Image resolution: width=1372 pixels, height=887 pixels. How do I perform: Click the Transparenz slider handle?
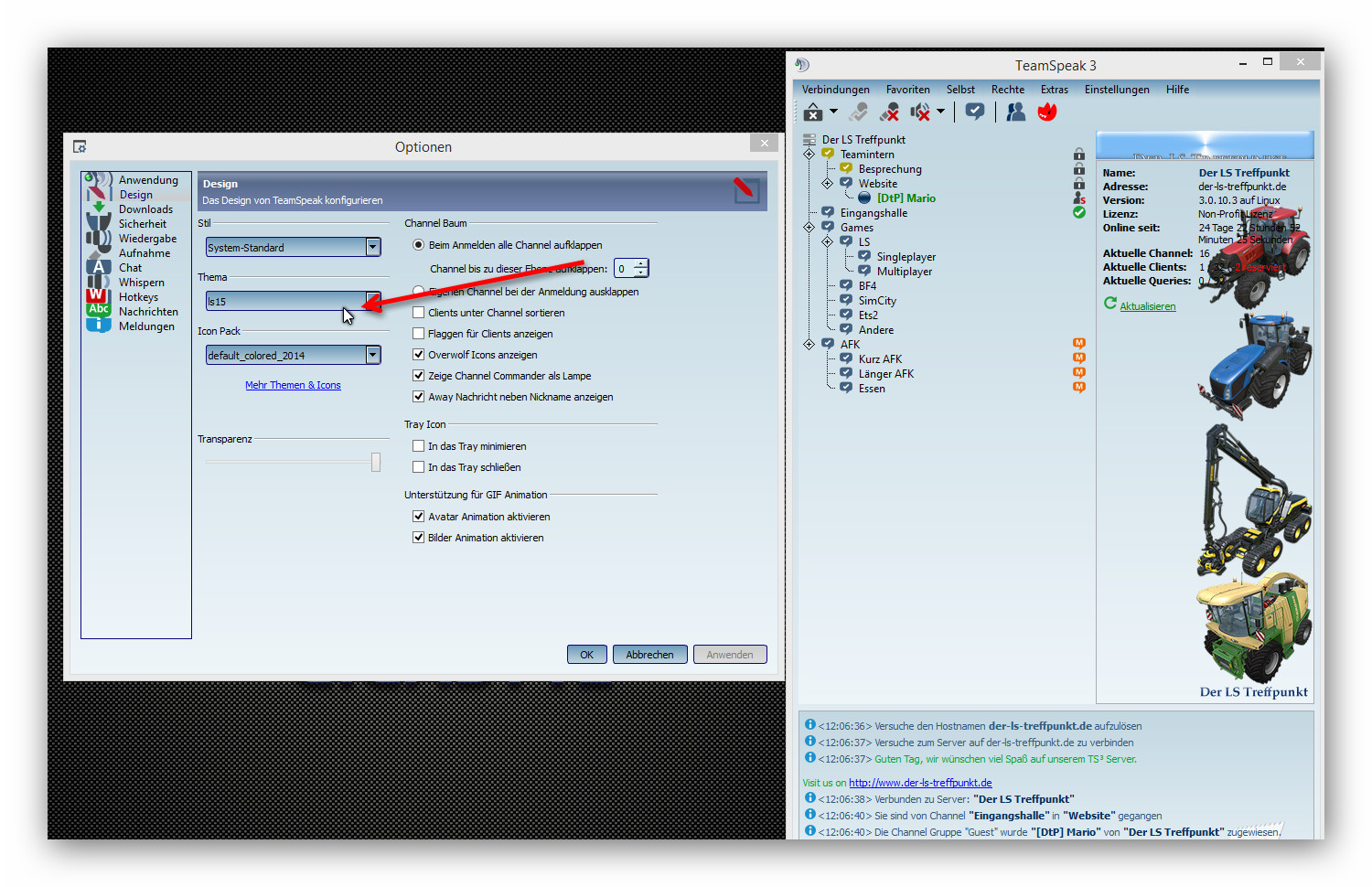tap(375, 463)
